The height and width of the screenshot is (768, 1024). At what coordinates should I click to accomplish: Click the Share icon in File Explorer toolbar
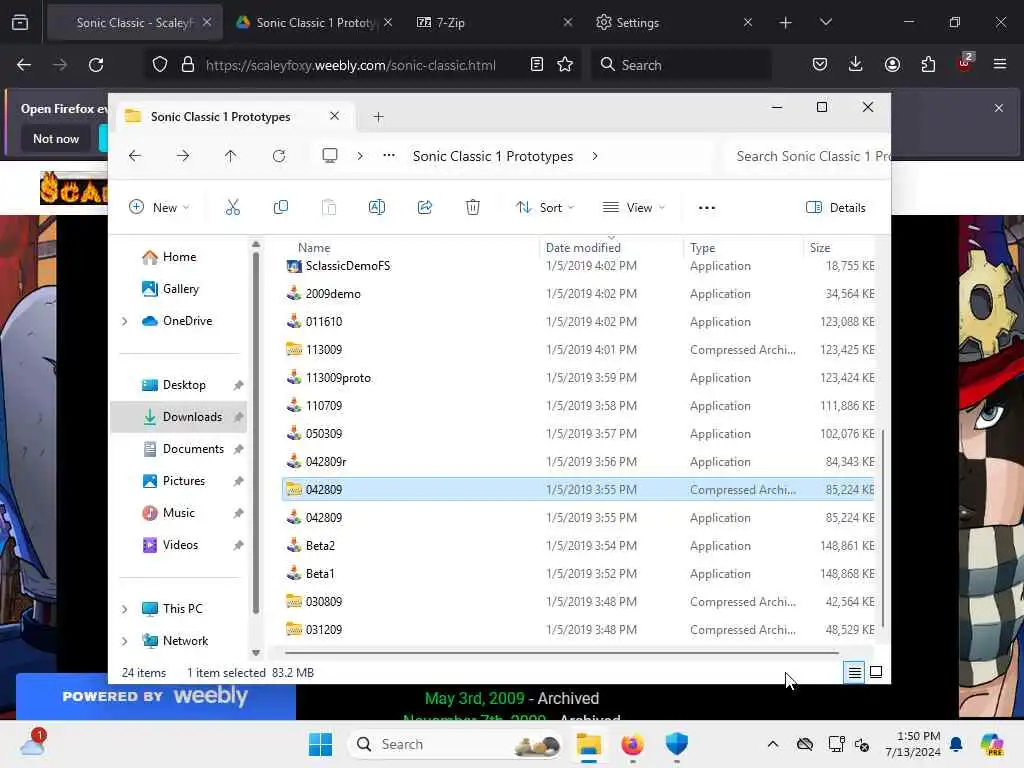424,208
